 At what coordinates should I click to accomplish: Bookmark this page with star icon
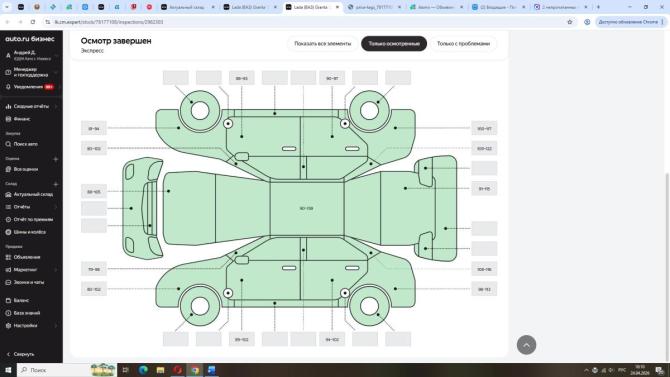pyautogui.click(x=570, y=22)
